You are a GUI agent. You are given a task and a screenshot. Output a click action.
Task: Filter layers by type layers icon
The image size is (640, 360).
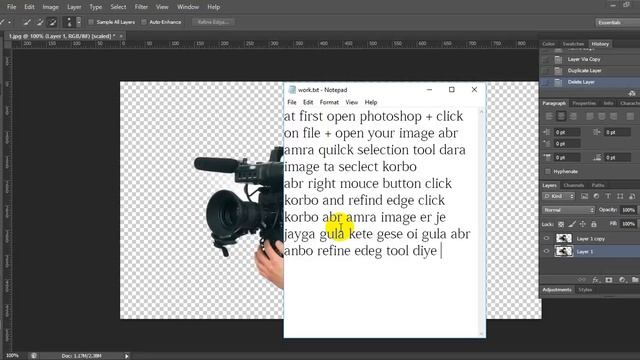(x=608, y=196)
